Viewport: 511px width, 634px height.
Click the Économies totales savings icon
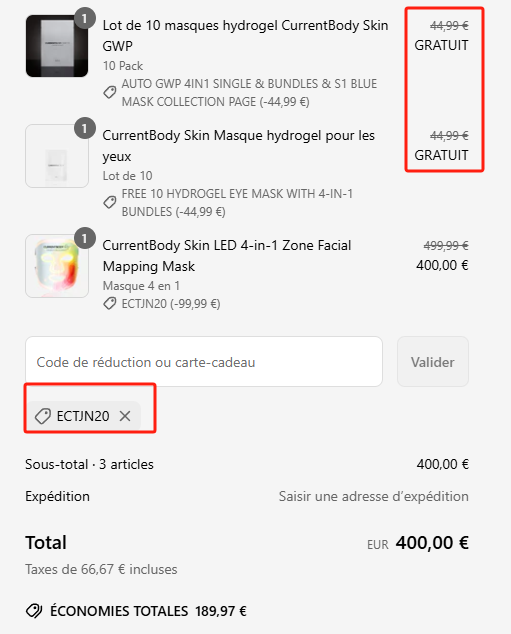[34, 611]
